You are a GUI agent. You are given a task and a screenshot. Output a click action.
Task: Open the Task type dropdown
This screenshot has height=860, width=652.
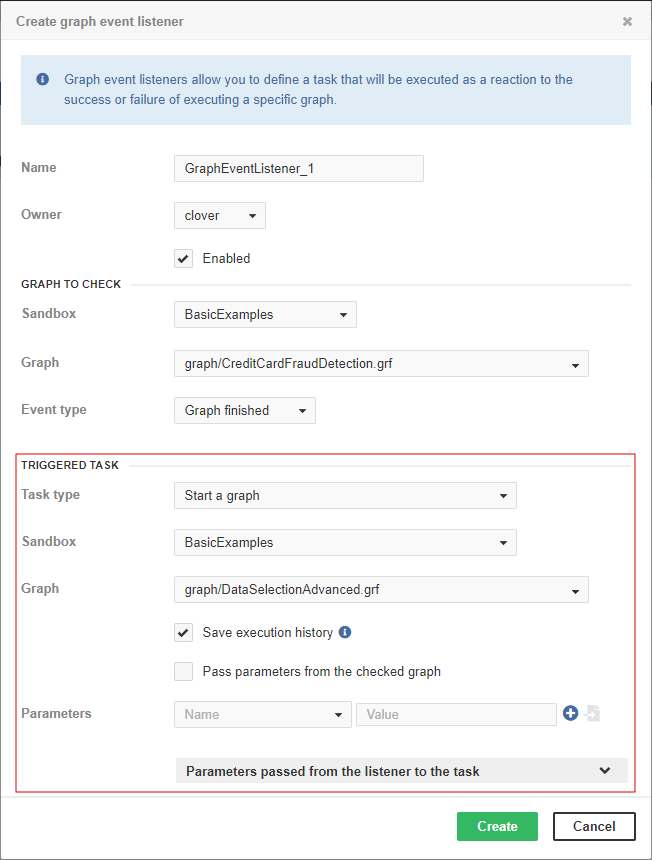[345, 495]
